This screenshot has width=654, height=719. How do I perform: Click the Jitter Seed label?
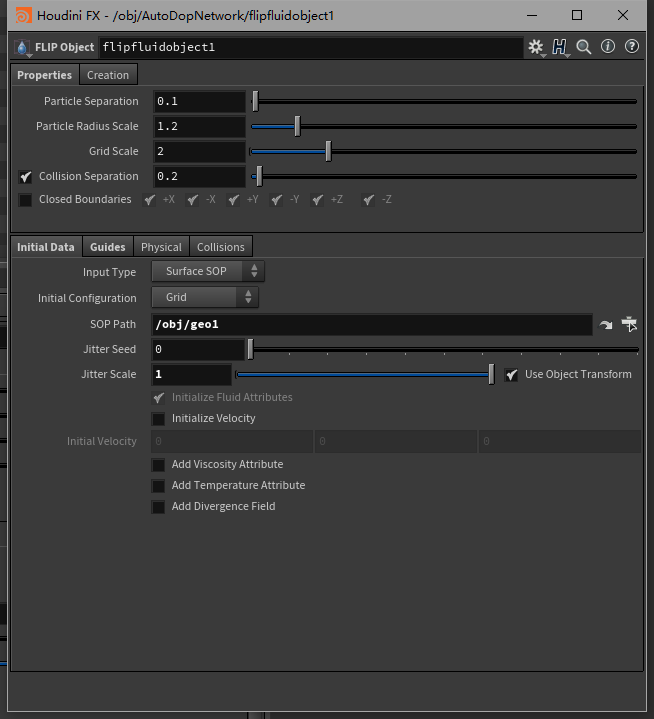point(109,349)
